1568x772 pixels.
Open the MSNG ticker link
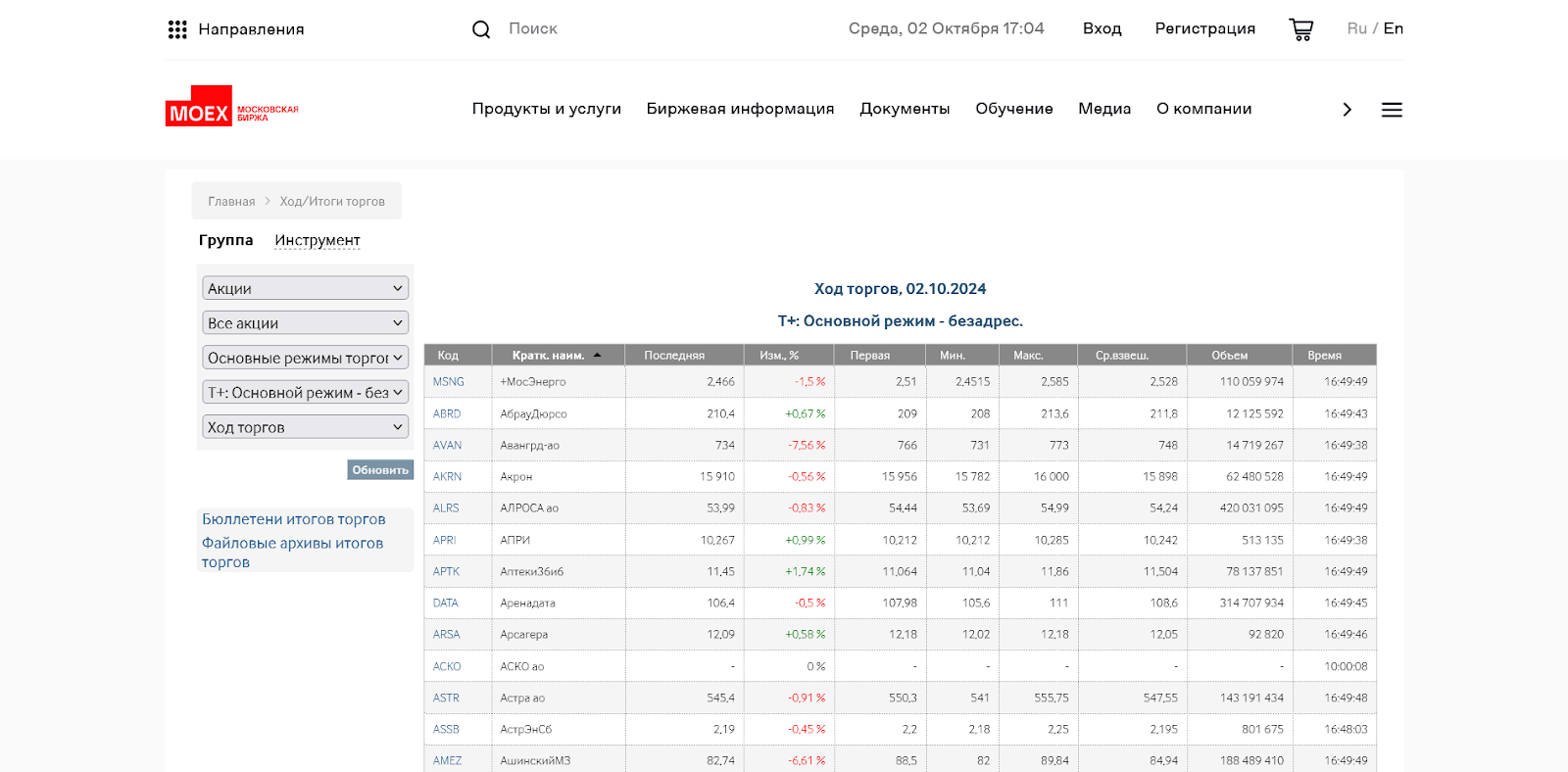coord(449,382)
